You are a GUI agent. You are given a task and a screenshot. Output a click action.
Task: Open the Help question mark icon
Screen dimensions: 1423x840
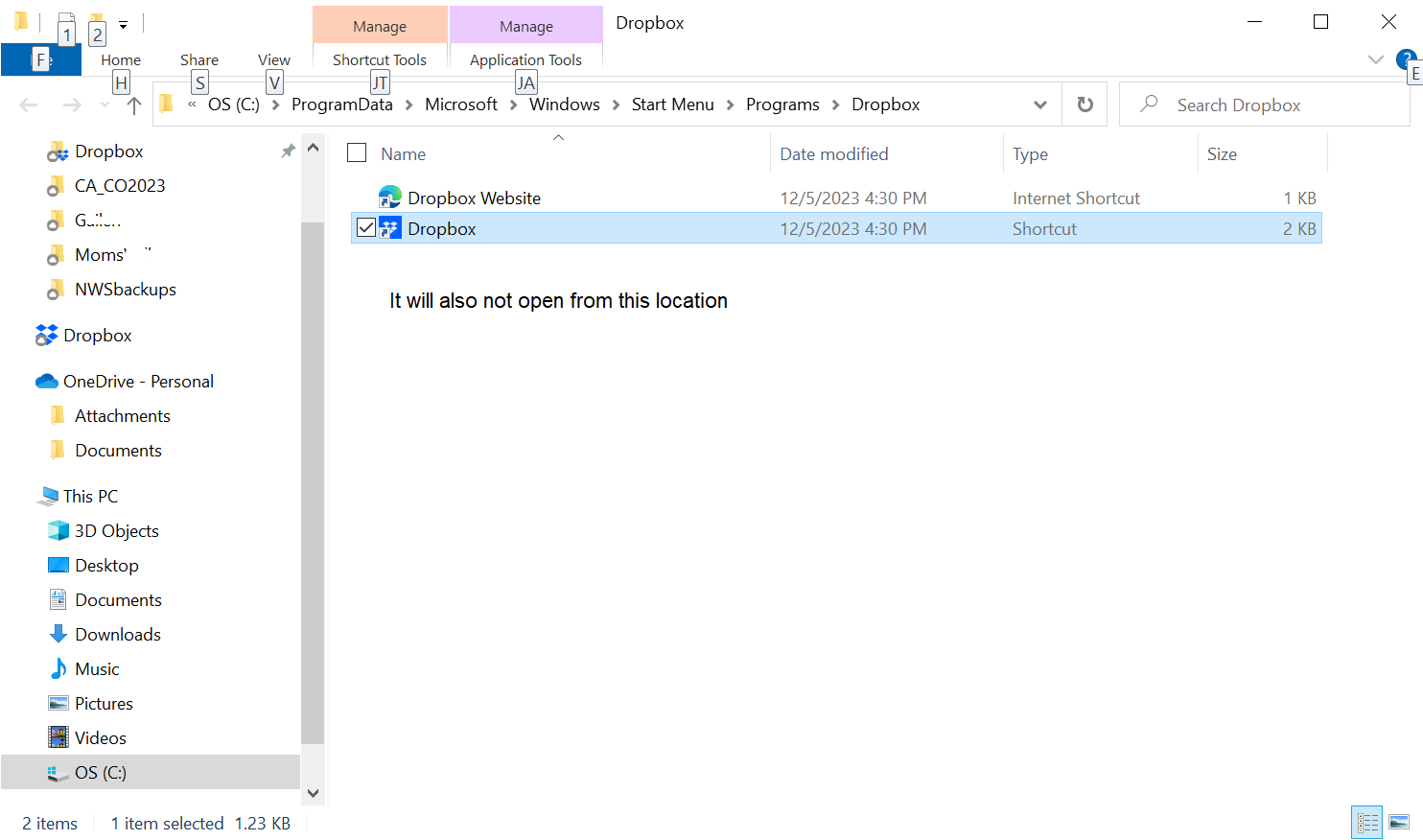coord(1406,59)
